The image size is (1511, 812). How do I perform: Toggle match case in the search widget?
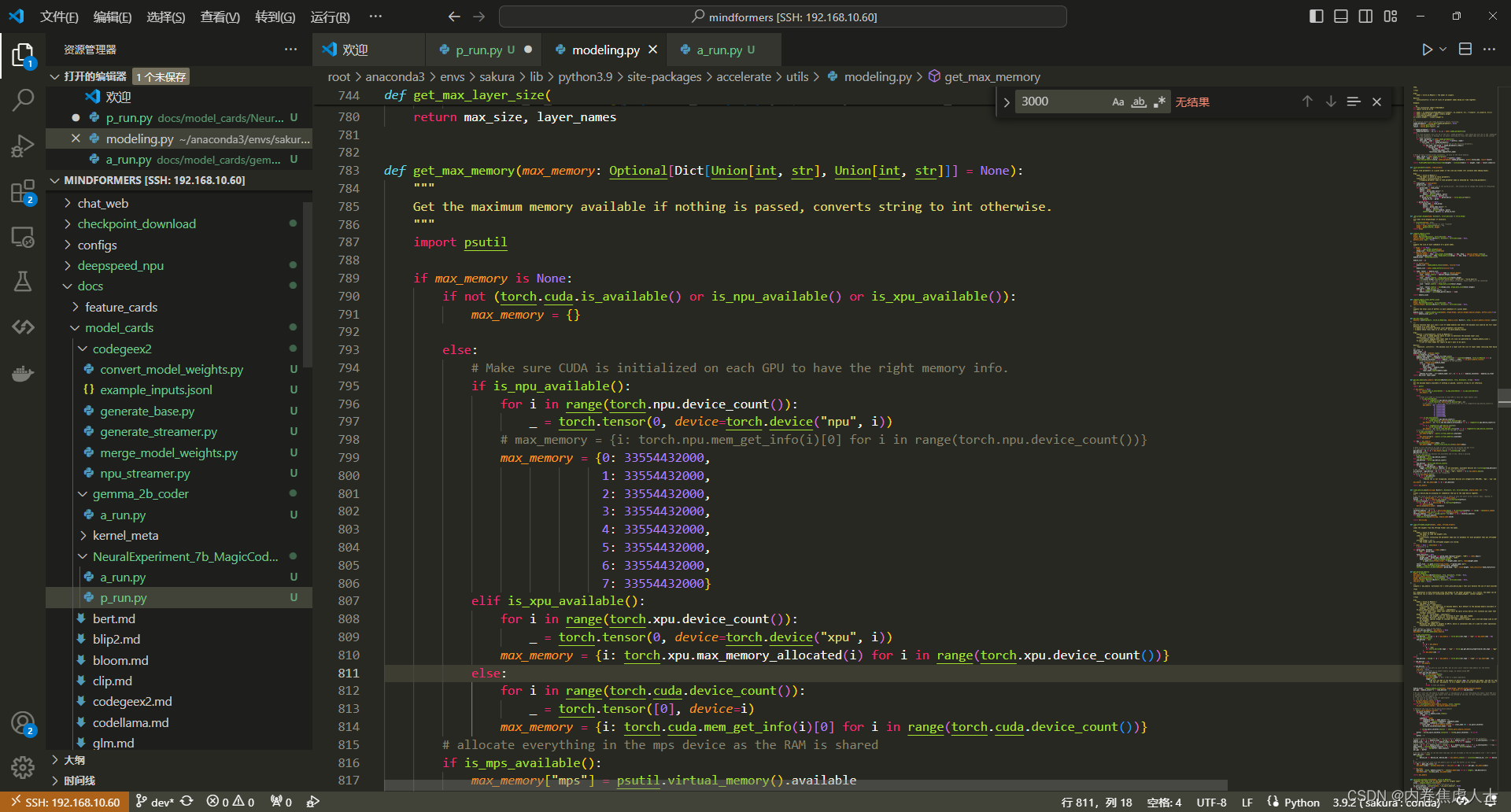pos(1118,101)
